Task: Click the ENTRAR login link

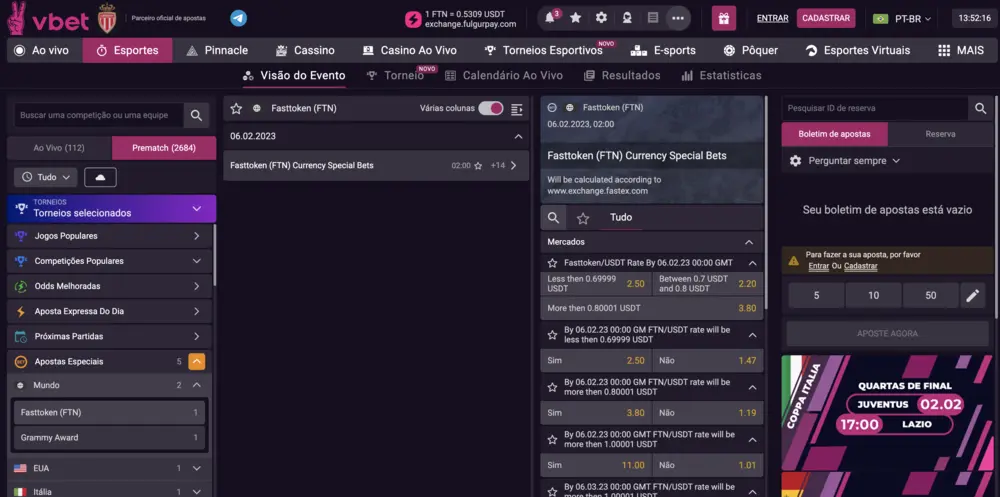Action: 772,19
